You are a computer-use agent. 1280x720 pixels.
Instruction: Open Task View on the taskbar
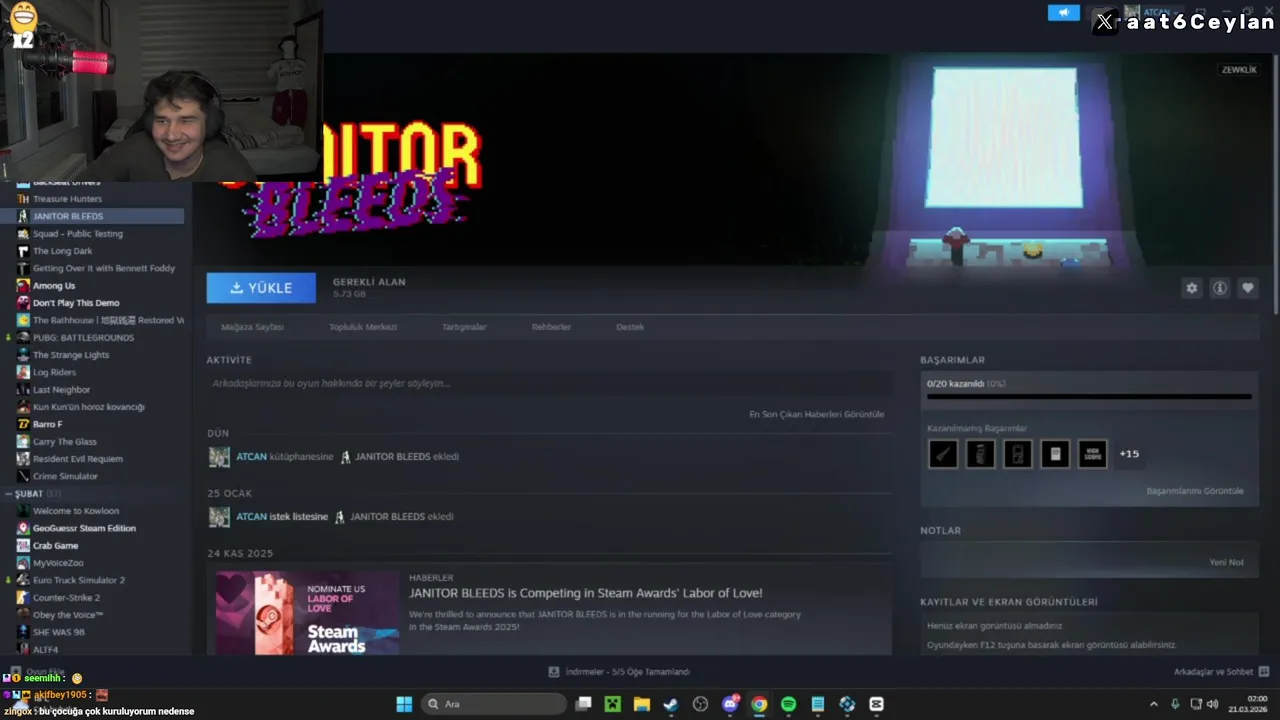coord(584,704)
